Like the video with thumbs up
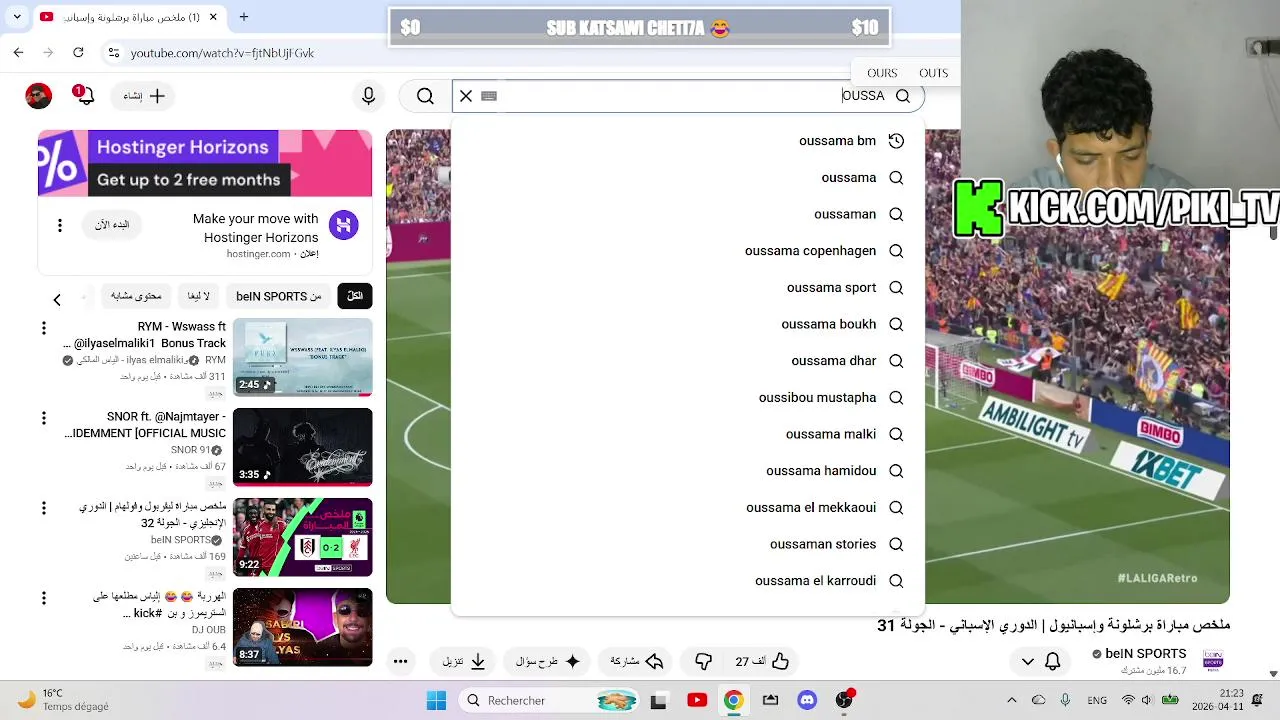 (763, 661)
